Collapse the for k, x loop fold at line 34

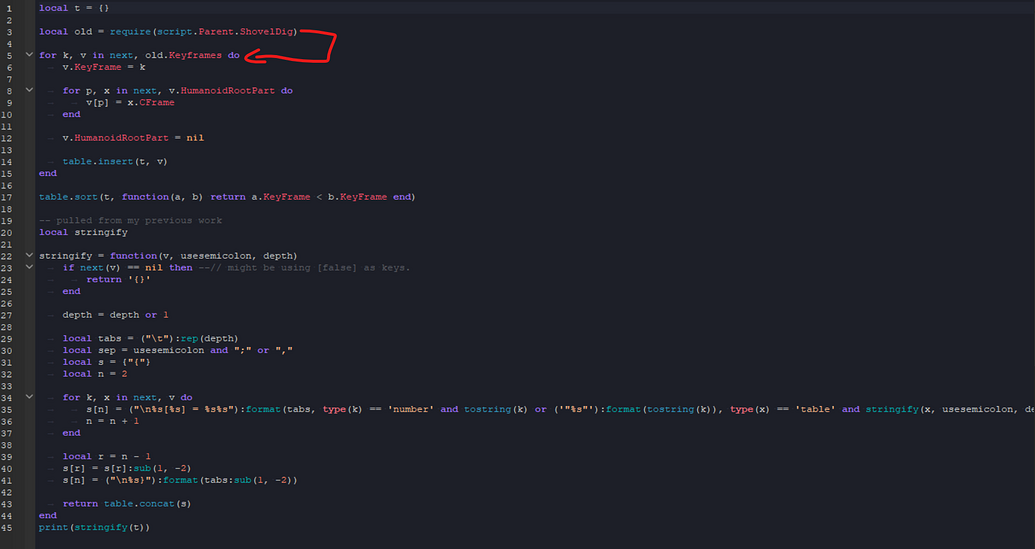(x=29, y=397)
